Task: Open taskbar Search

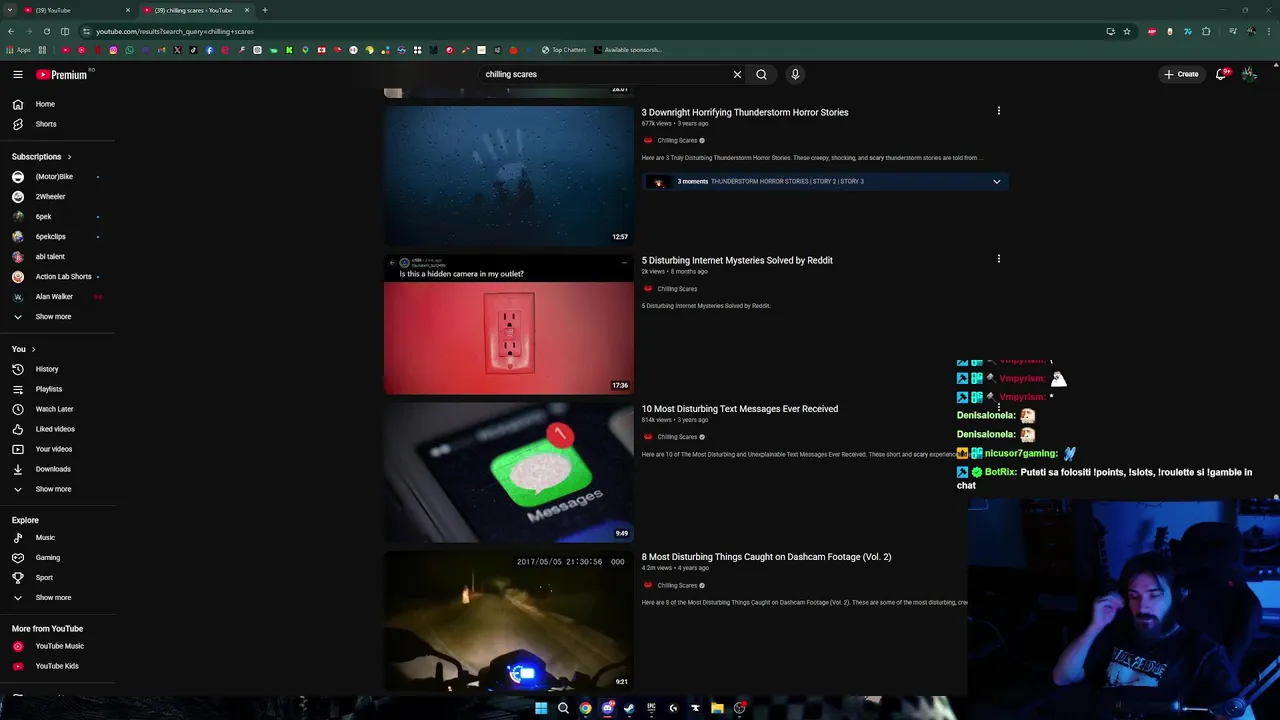Action: [x=563, y=708]
